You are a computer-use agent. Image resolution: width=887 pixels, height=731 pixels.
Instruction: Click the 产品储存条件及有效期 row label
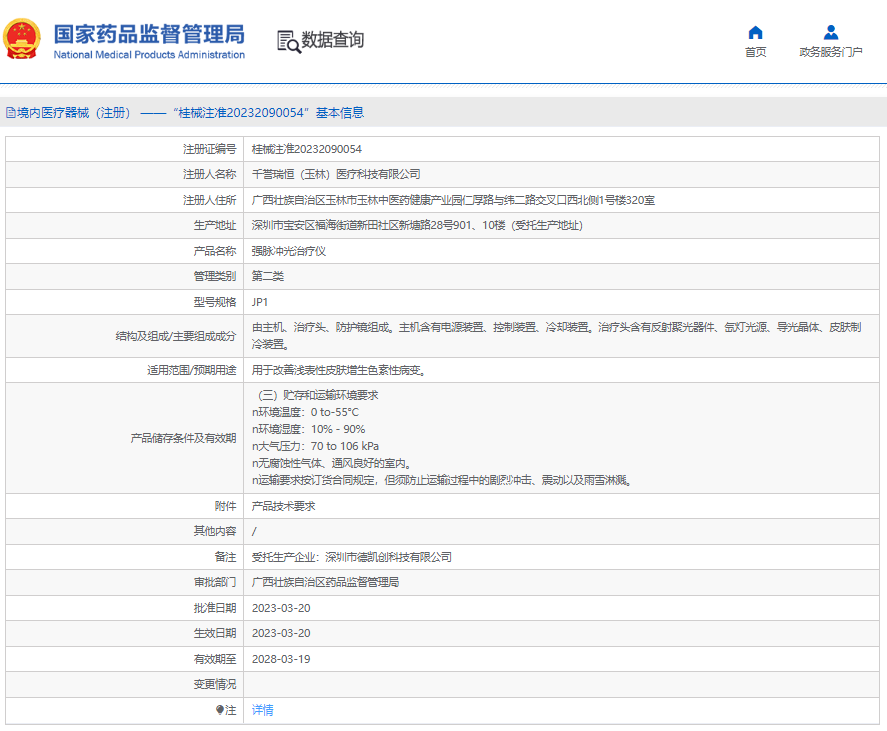(x=183, y=438)
